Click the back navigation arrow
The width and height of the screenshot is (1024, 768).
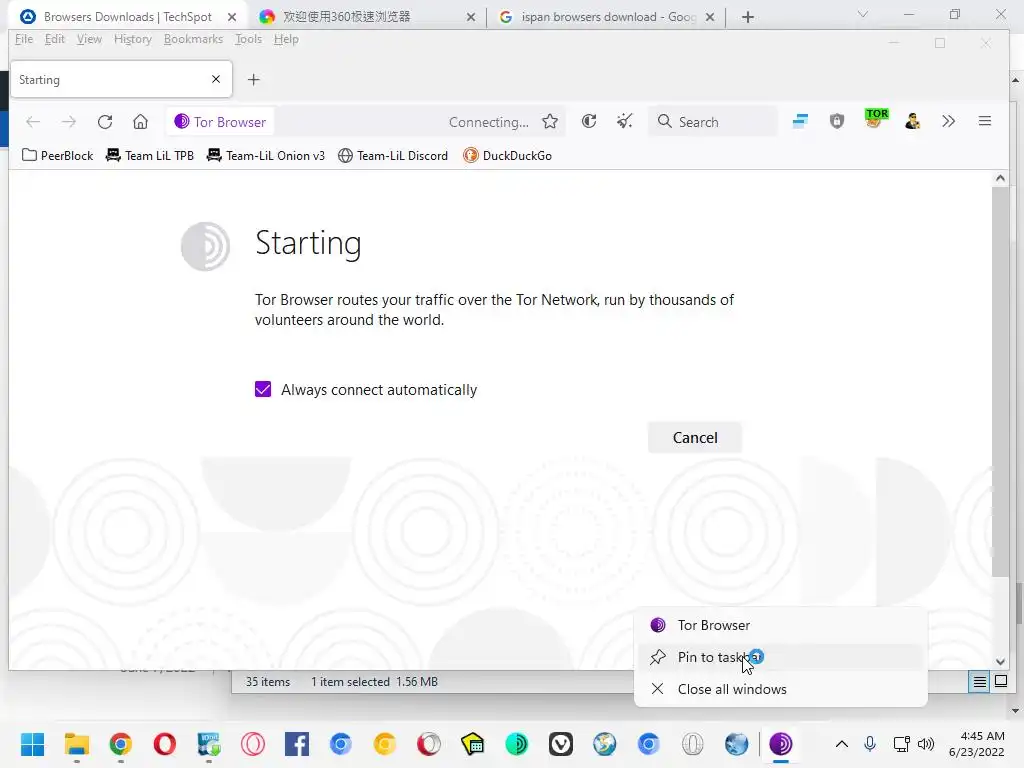(x=33, y=121)
